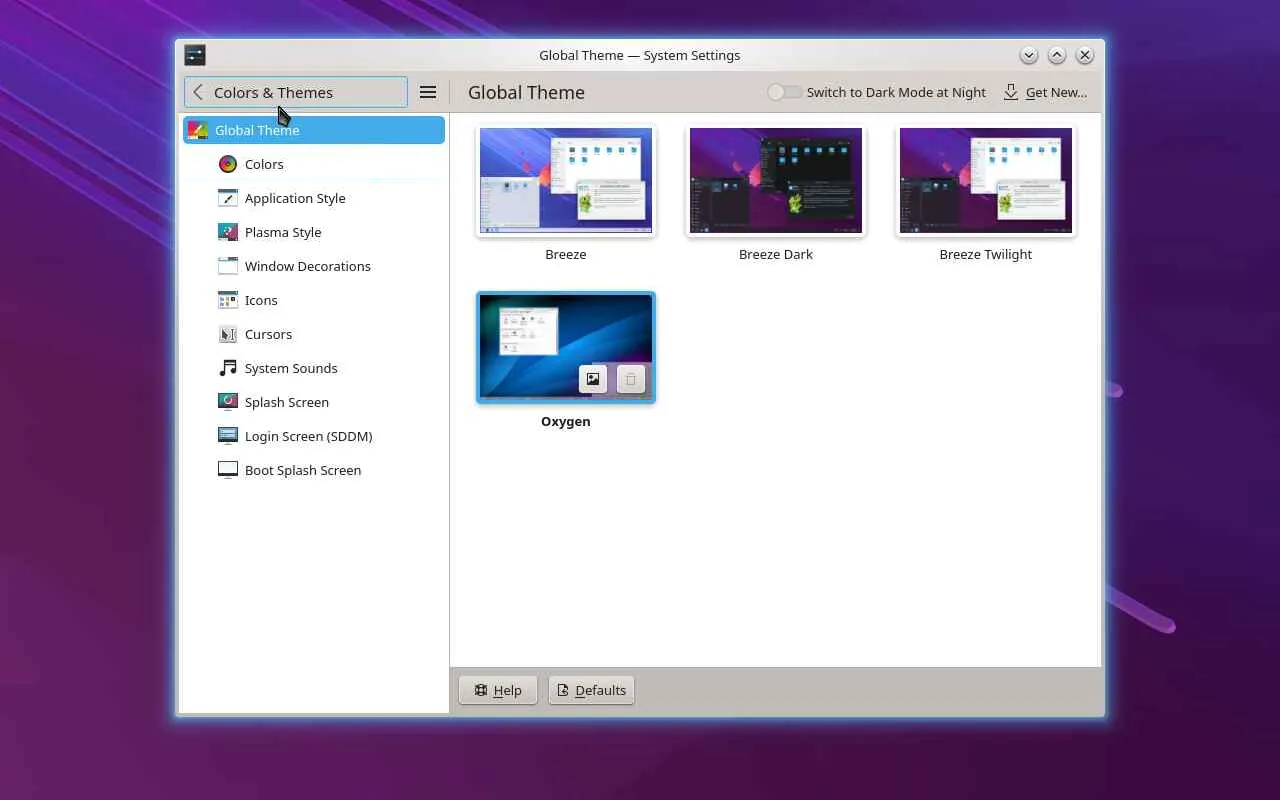
Task: Click the Splash Screen icon
Action: 228,402
